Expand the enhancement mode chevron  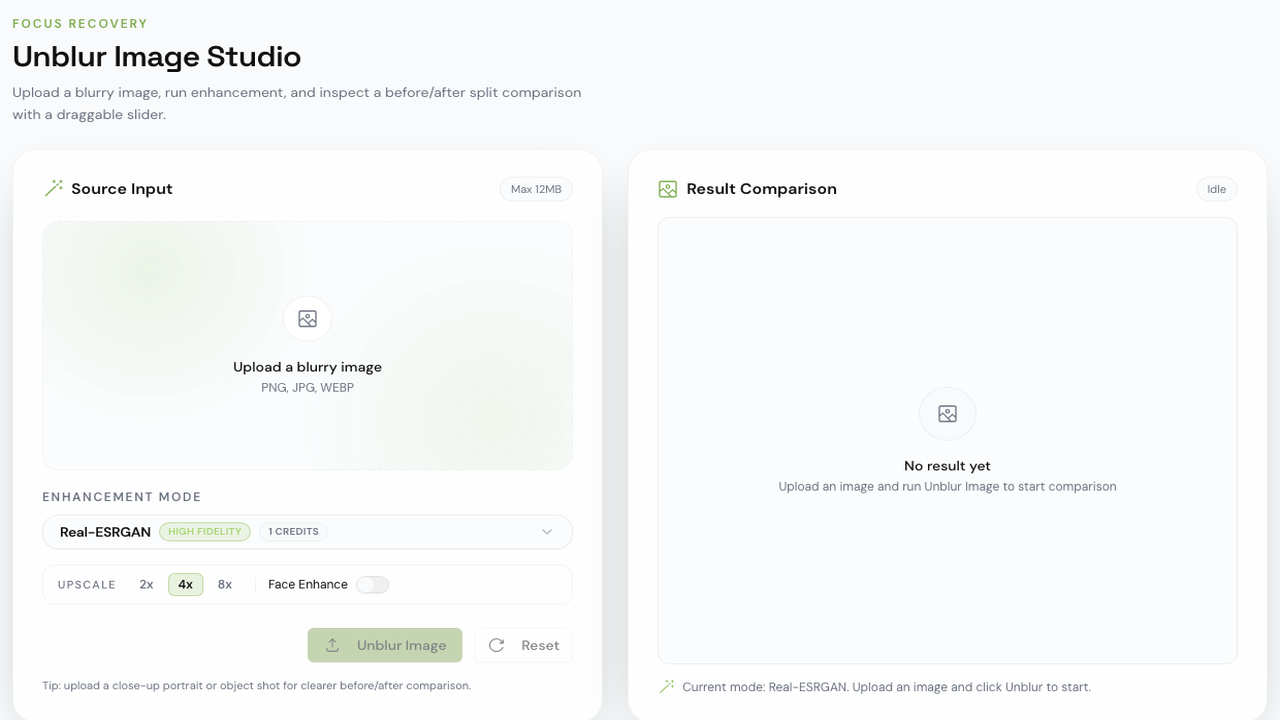[x=547, y=532]
